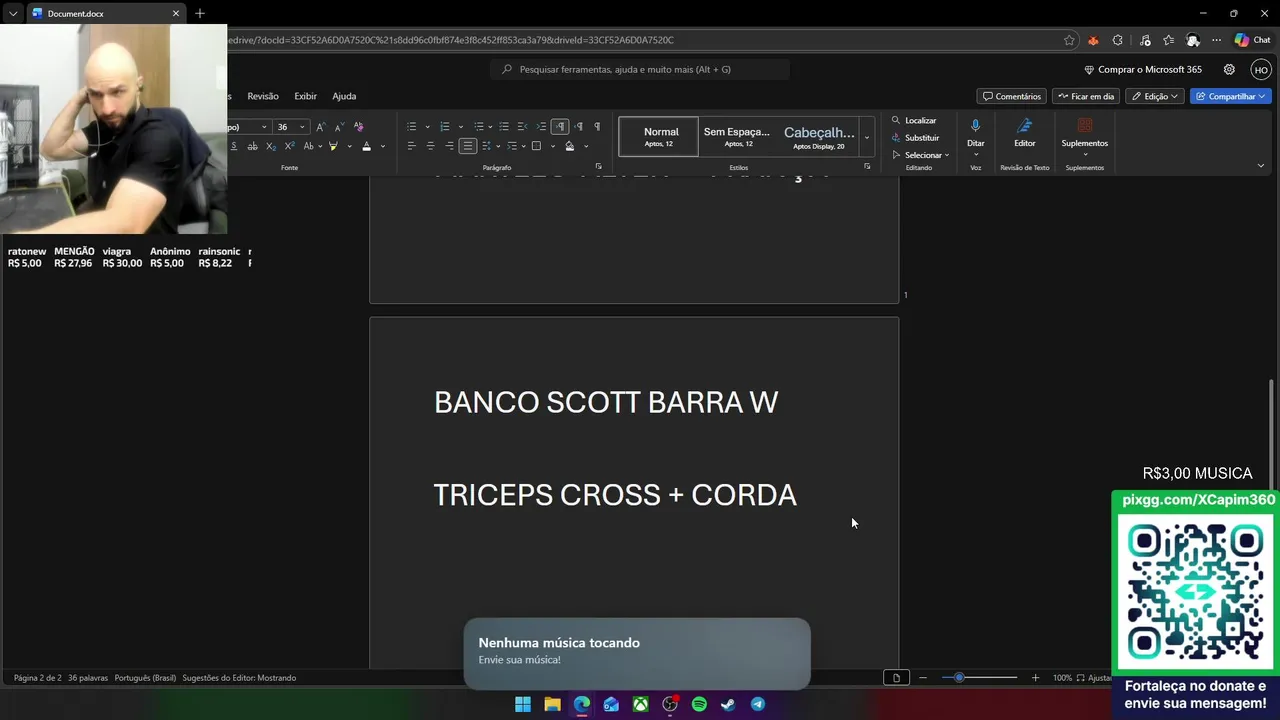Screen dimensions: 1280x720
Task: Clear formatting with the eraser A icon
Action: [359, 127]
